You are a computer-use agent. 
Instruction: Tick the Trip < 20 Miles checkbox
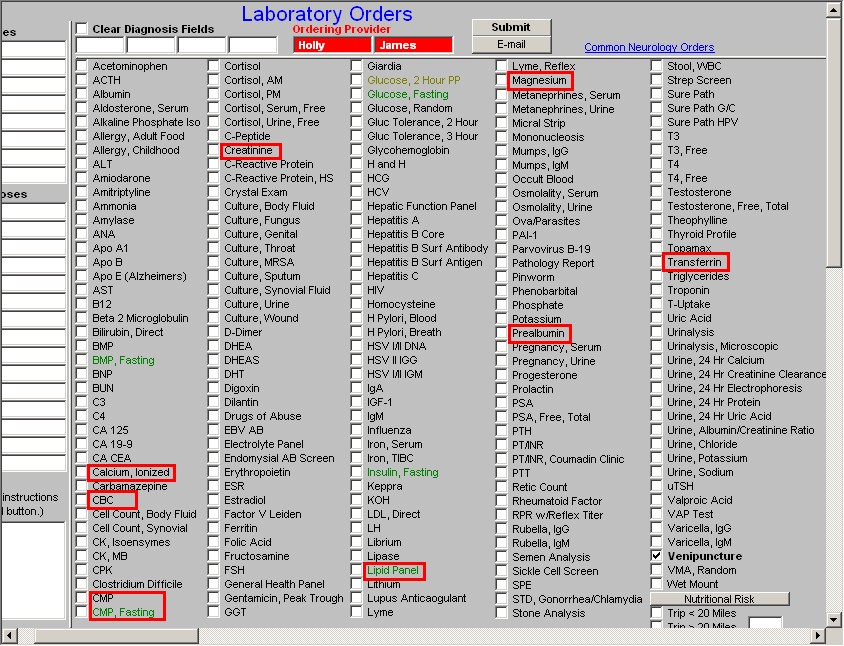point(656,613)
